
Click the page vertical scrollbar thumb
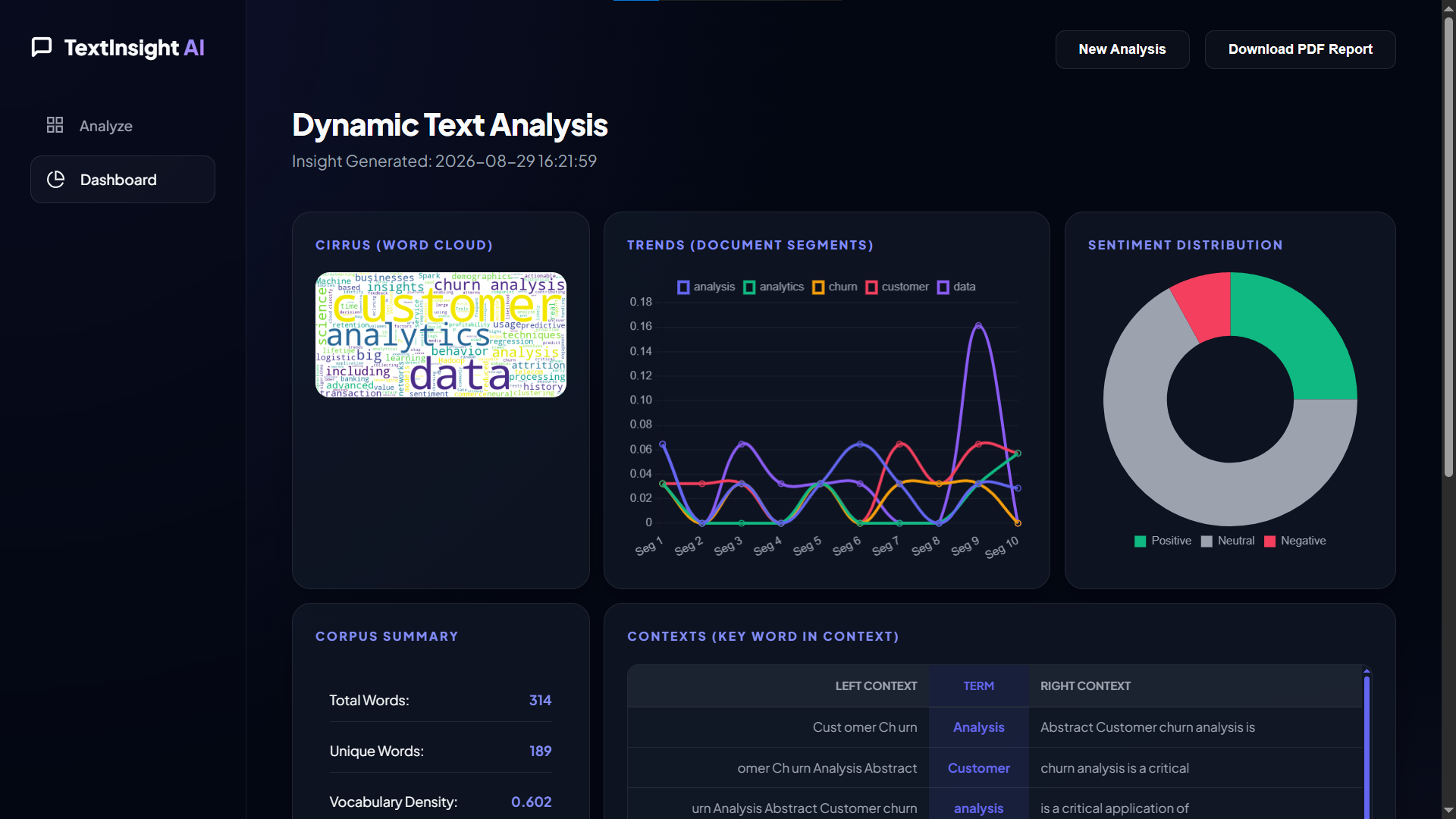click(1448, 246)
